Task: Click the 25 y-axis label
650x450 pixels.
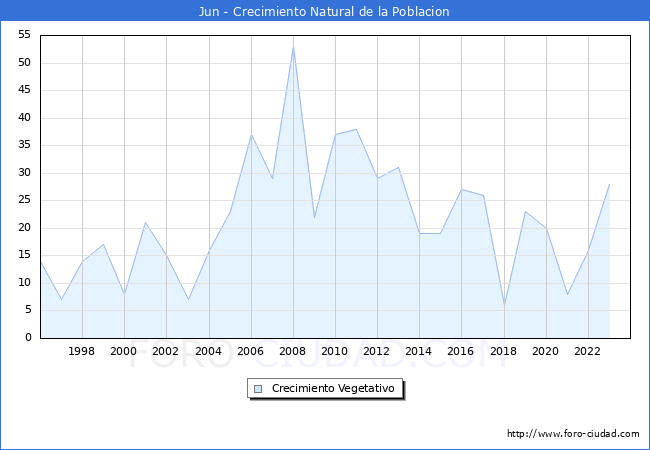Action: point(24,200)
